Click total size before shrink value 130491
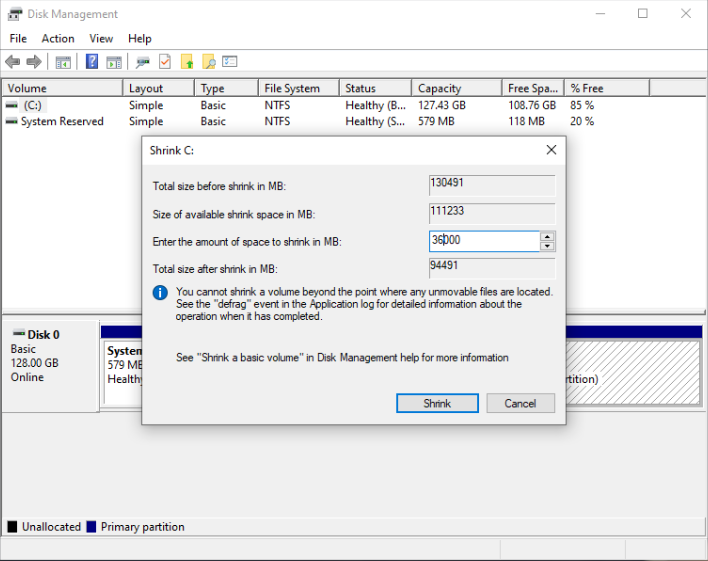This screenshot has height=561, width=708. (492, 185)
